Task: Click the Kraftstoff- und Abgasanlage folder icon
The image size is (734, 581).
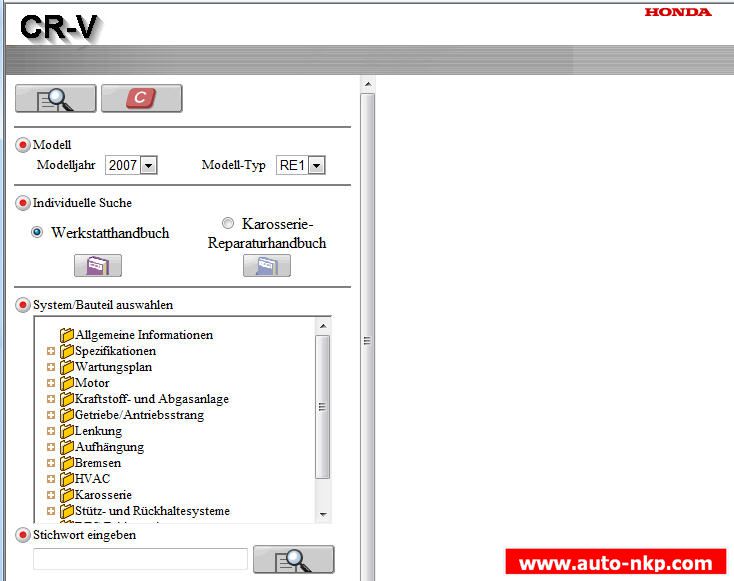Action: [67, 399]
